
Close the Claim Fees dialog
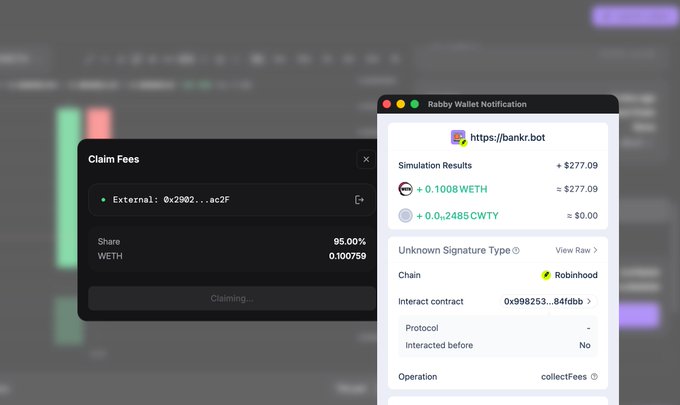(x=366, y=159)
